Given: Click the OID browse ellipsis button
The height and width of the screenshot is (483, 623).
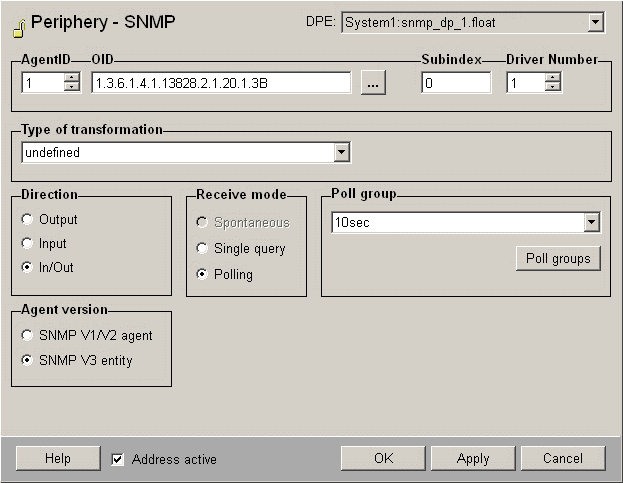Looking at the screenshot, I should (x=373, y=84).
